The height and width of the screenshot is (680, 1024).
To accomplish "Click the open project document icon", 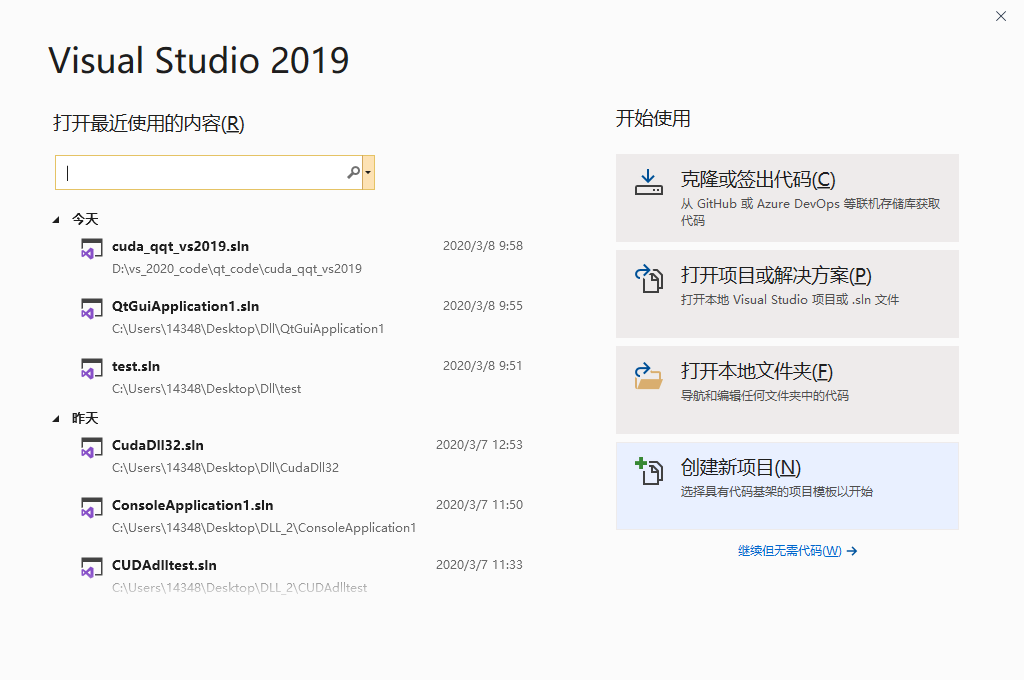I will pos(648,278).
